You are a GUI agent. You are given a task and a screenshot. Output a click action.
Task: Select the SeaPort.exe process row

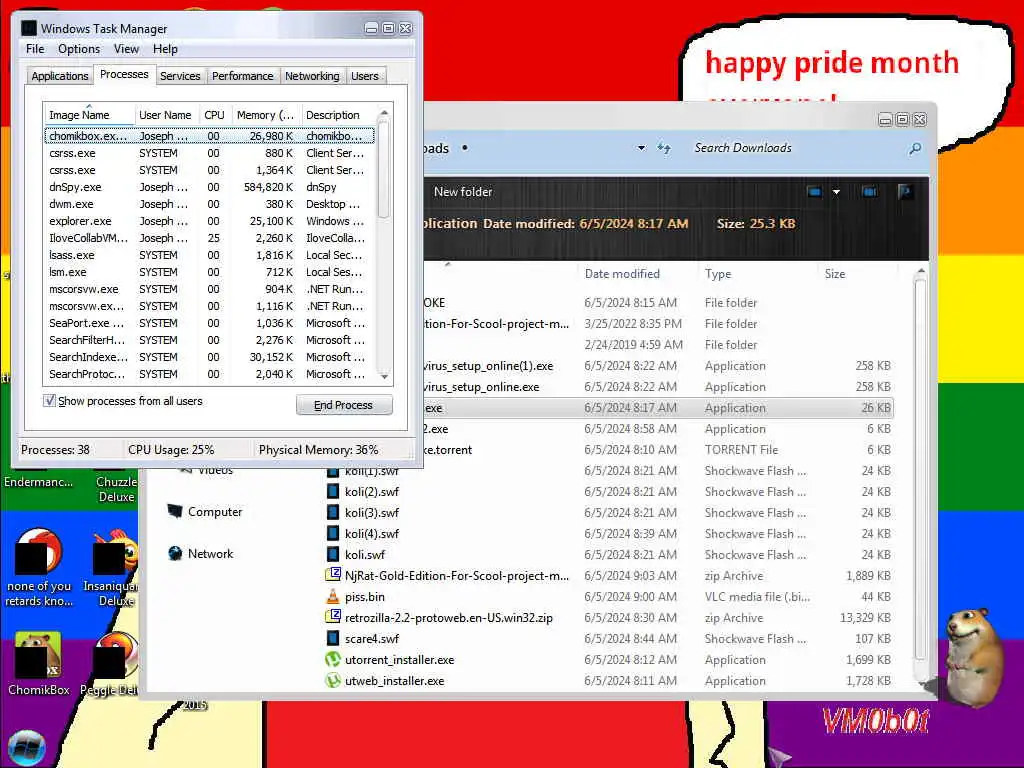(x=209, y=323)
